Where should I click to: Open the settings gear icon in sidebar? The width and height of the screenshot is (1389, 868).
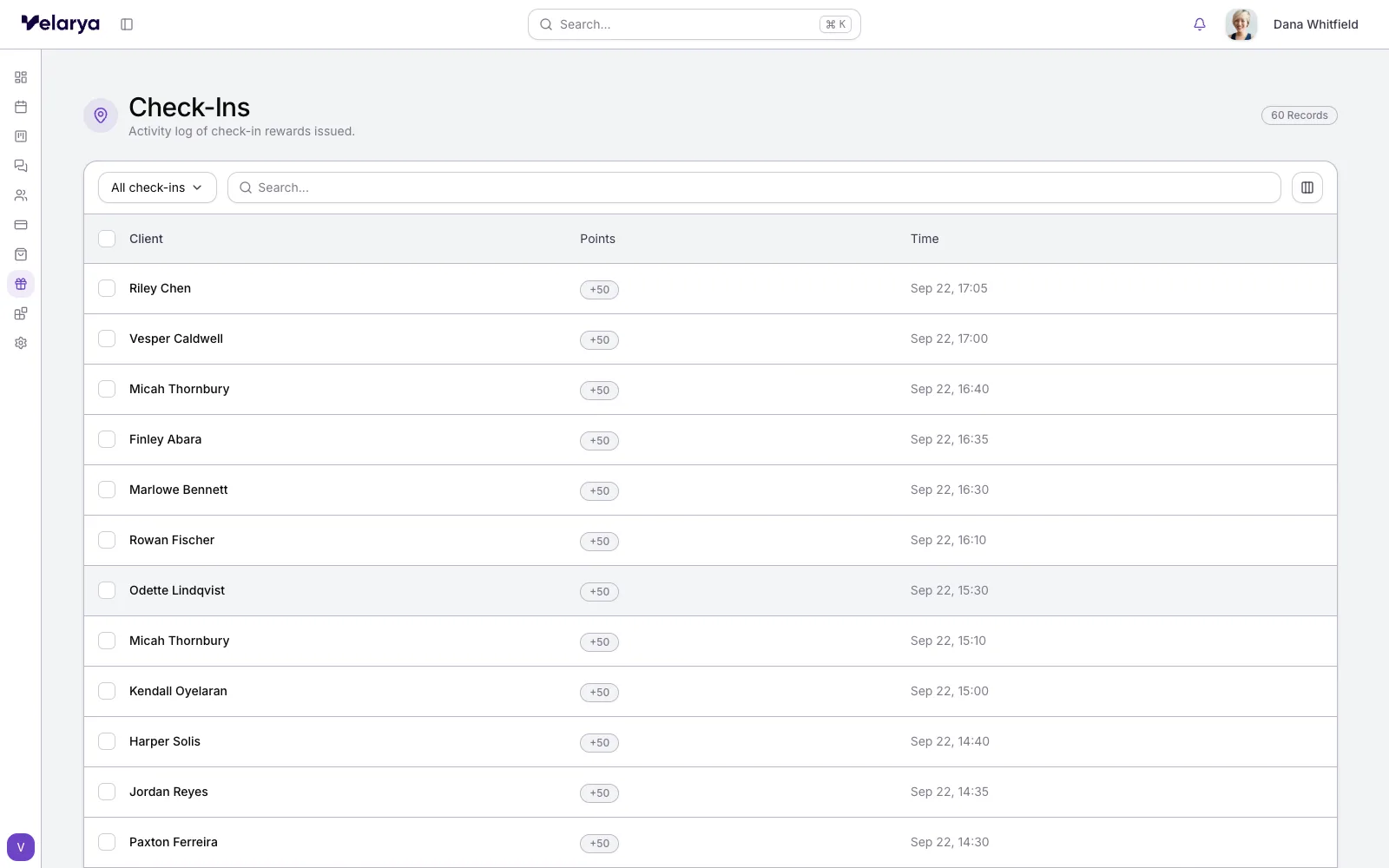pos(21,343)
